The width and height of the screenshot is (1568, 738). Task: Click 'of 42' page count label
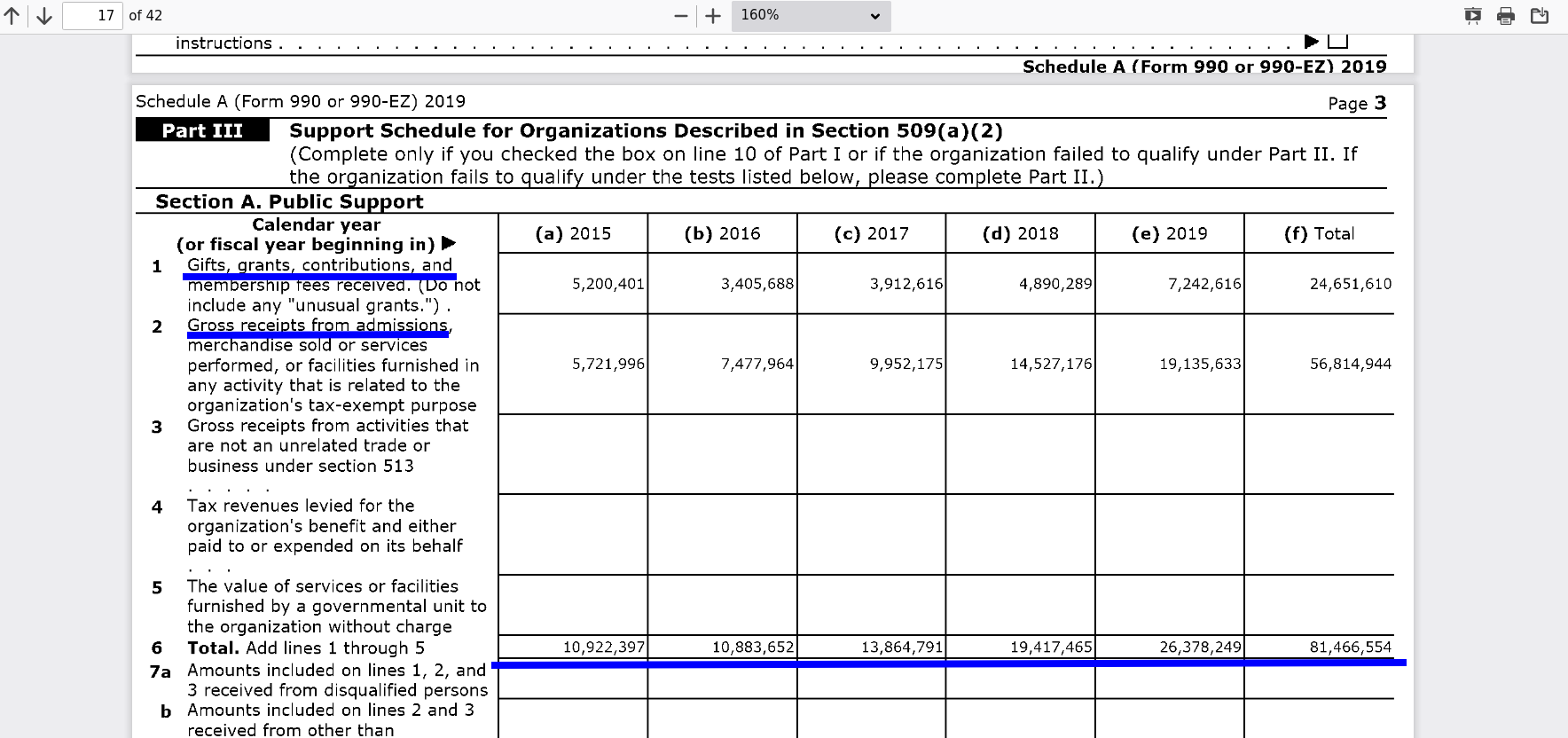pyautogui.click(x=145, y=15)
